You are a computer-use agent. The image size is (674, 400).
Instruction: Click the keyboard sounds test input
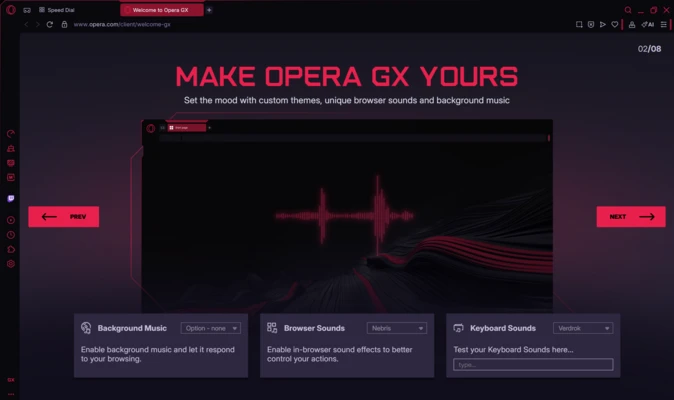pyautogui.click(x=533, y=365)
